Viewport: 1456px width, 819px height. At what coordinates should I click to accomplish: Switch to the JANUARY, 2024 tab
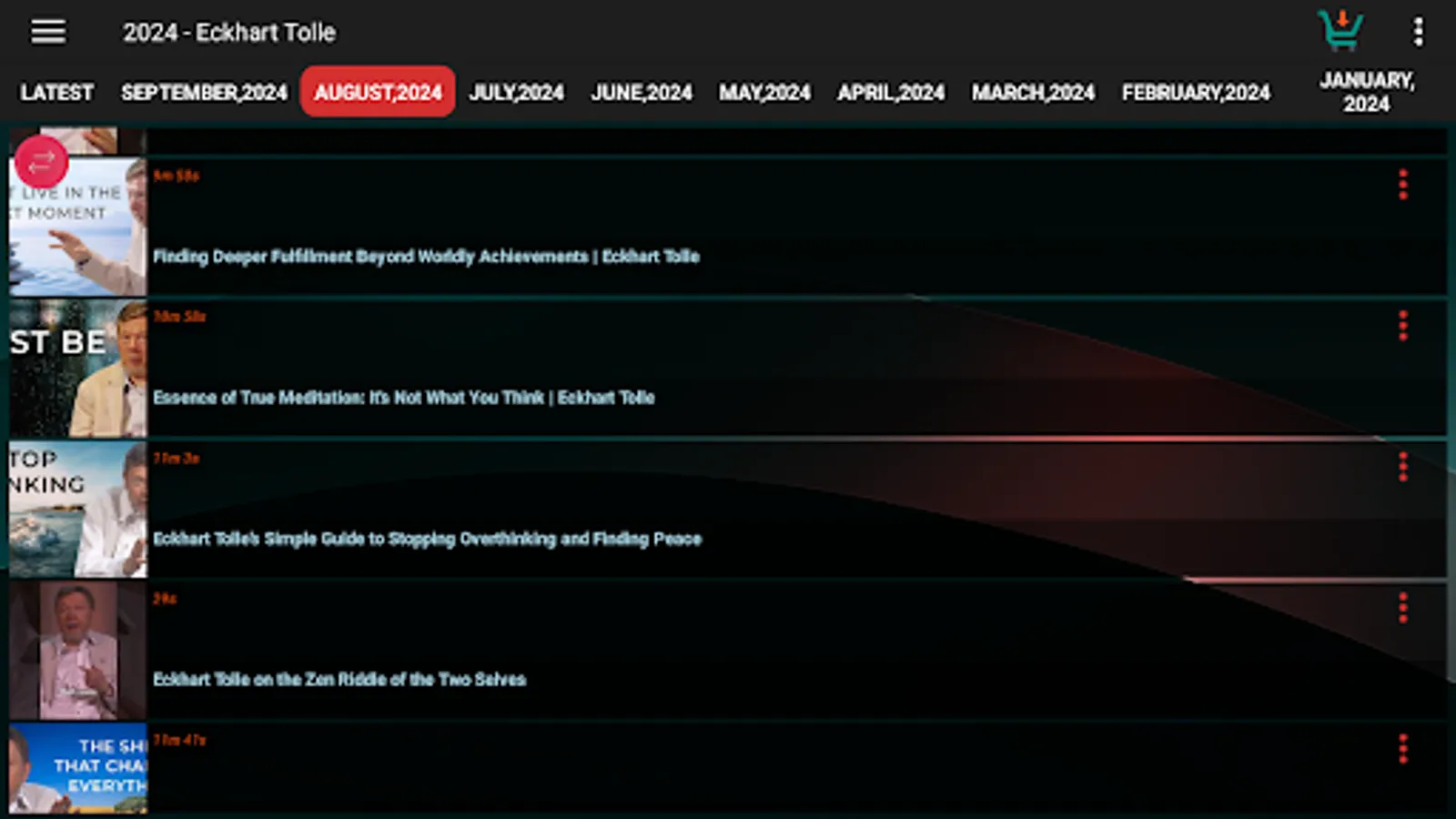click(1367, 92)
